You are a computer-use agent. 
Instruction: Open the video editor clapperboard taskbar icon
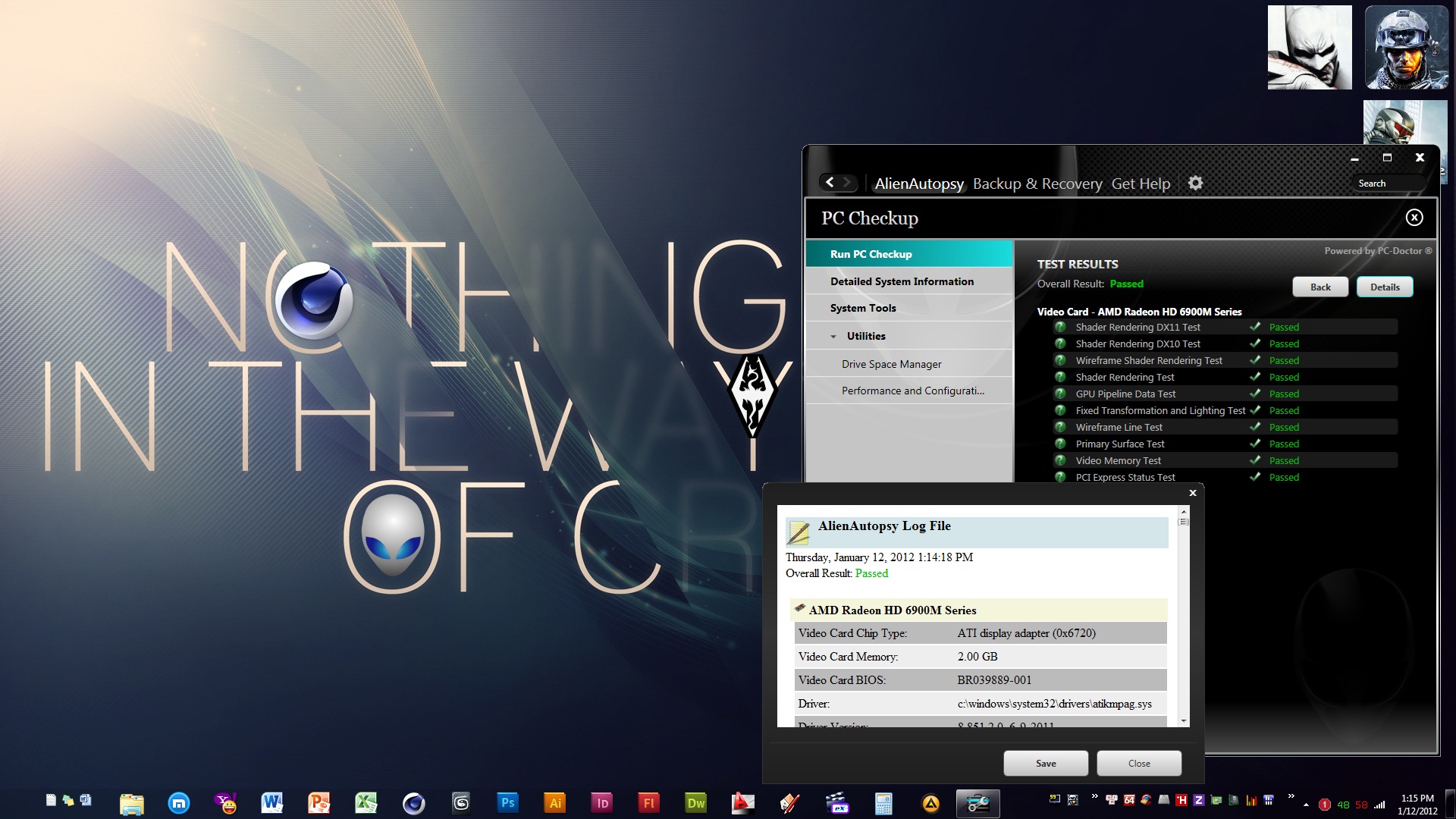(x=836, y=803)
